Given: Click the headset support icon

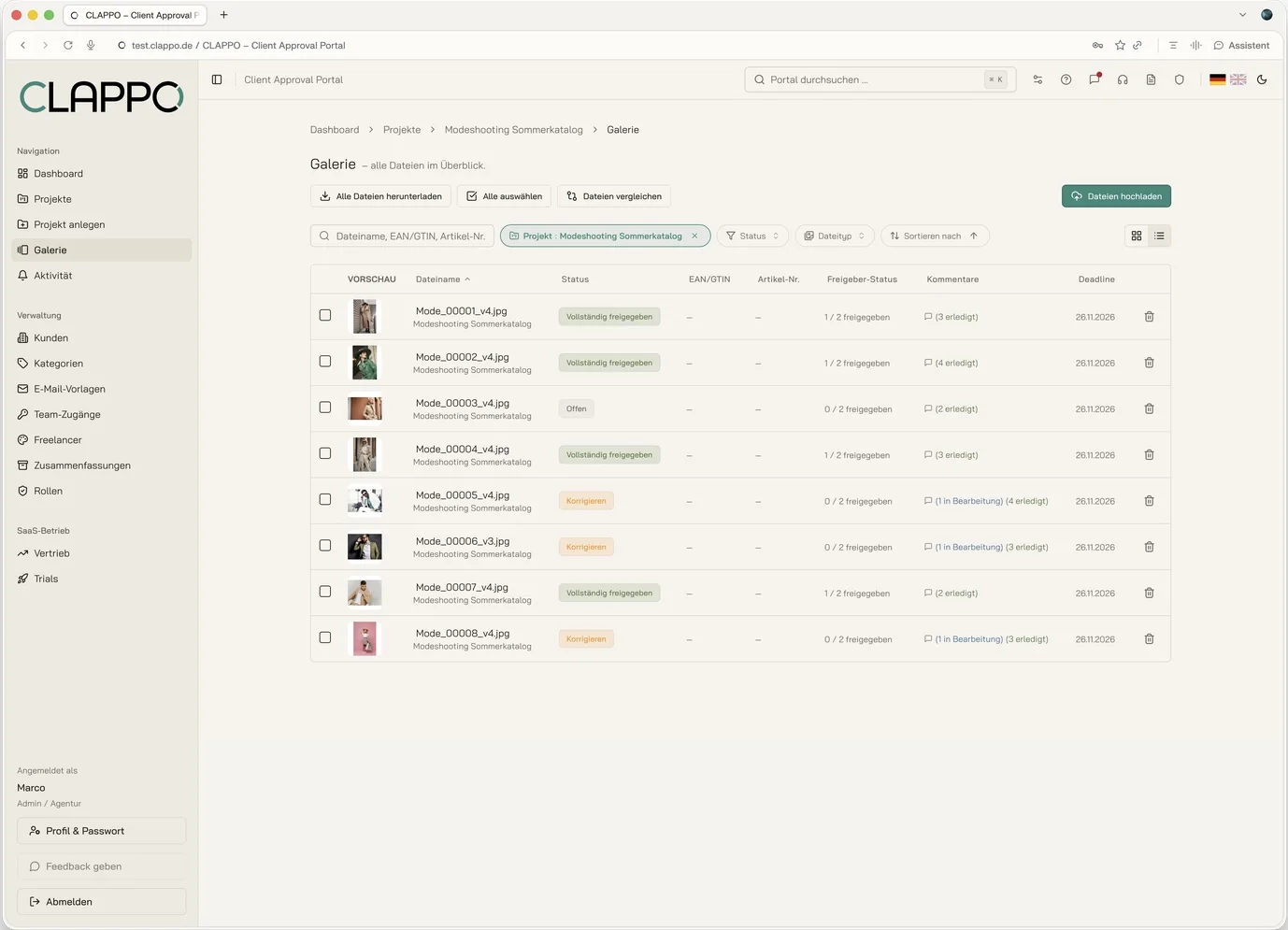Looking at the screenshot, I should coord(1123,79).
